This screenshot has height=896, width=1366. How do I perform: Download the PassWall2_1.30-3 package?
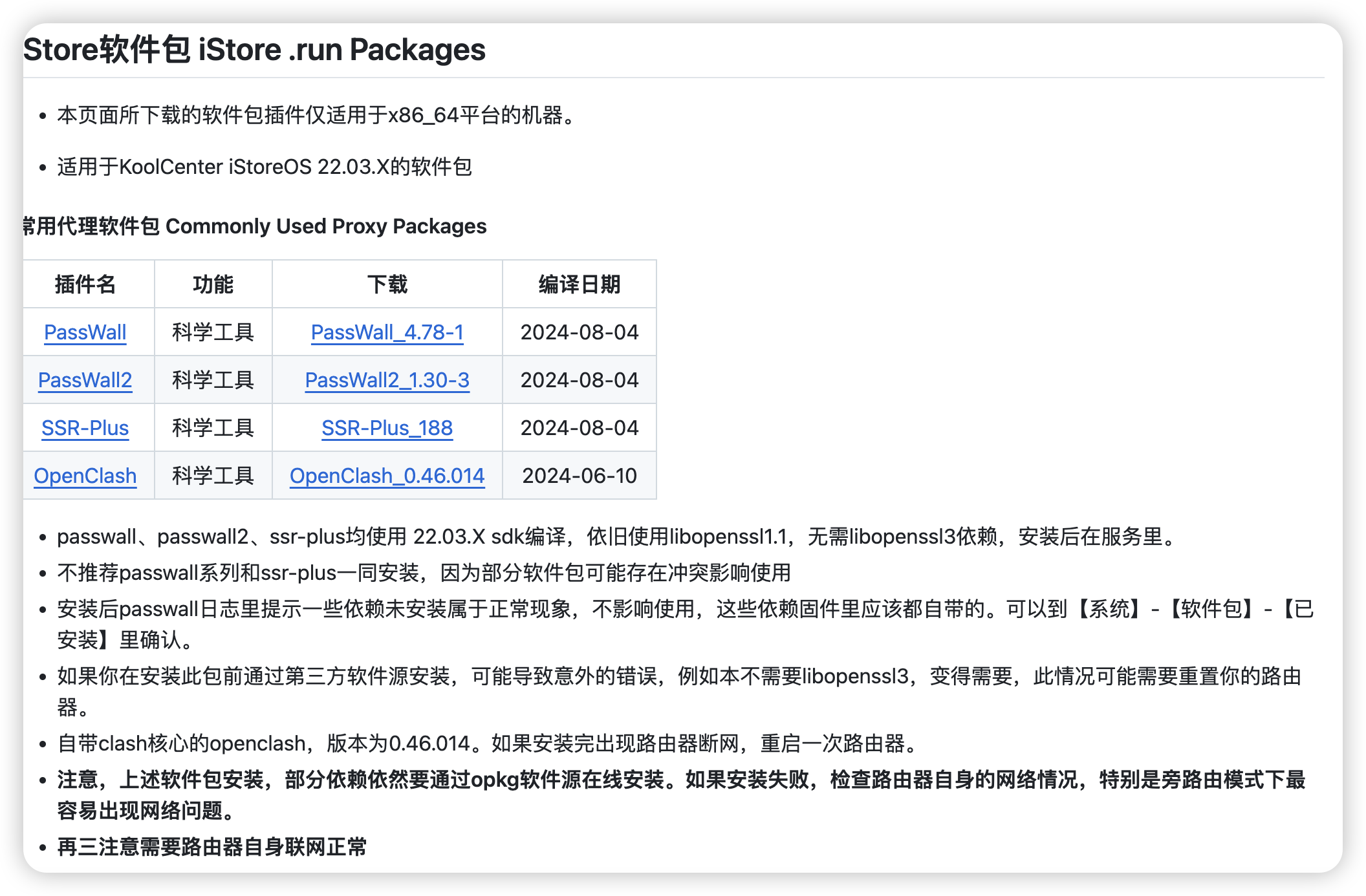coord(387,380)
